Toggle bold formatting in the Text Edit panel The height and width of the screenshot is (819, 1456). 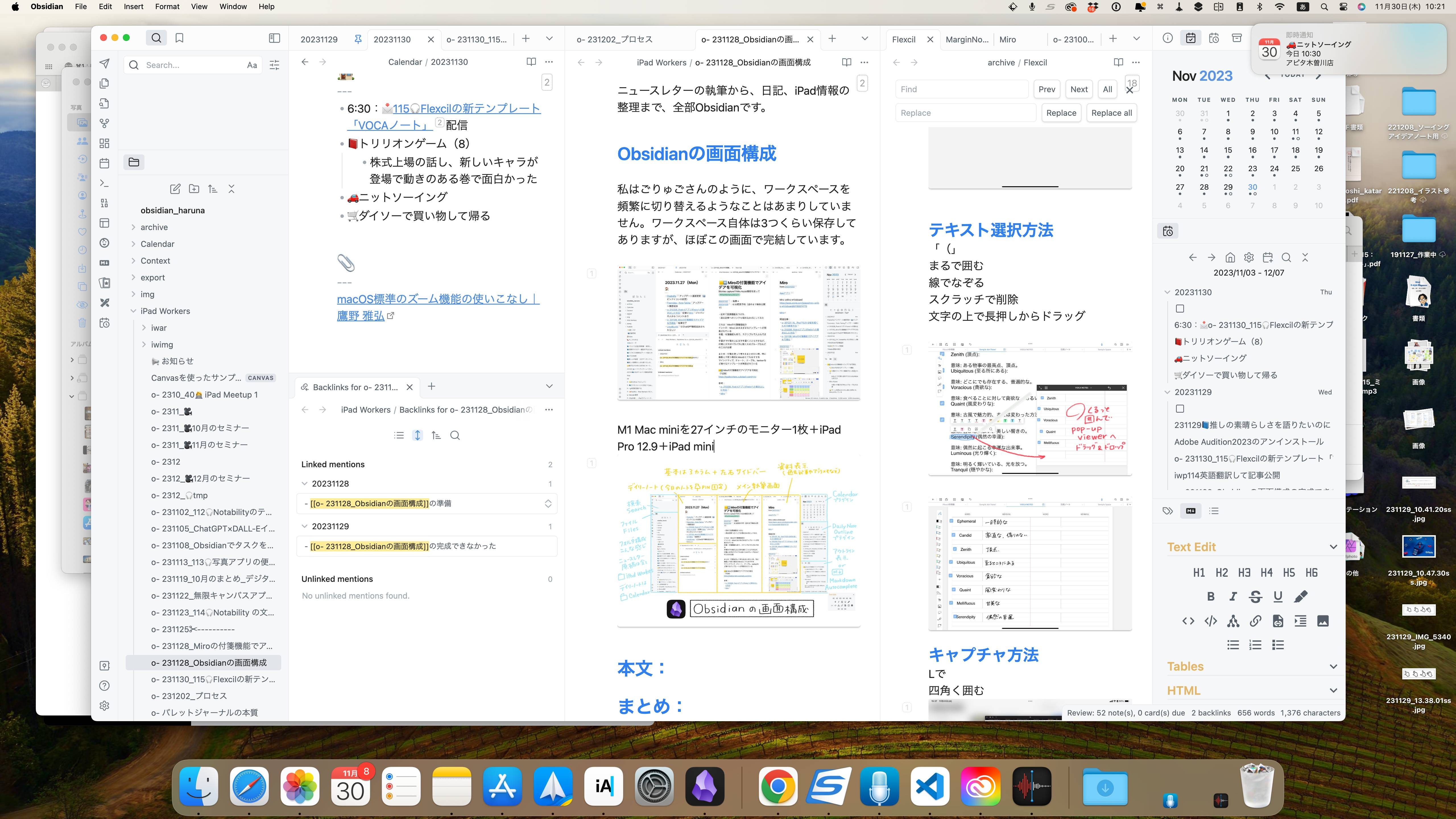tap(1211, 596)
